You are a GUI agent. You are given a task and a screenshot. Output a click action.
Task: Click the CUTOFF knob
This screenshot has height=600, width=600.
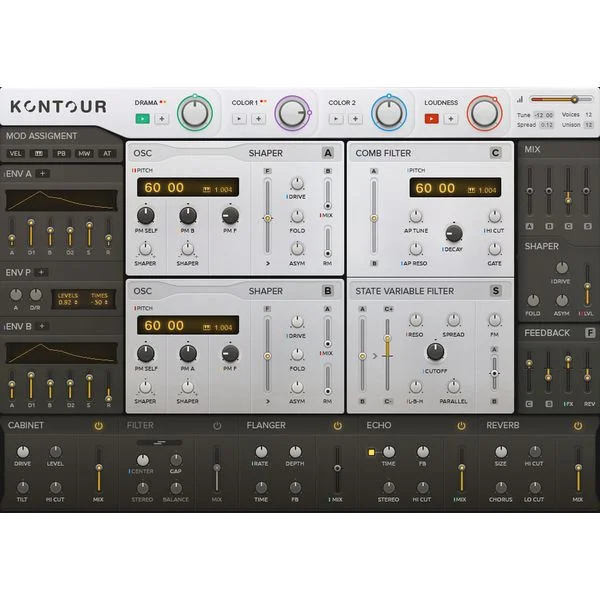pos(435,351)
